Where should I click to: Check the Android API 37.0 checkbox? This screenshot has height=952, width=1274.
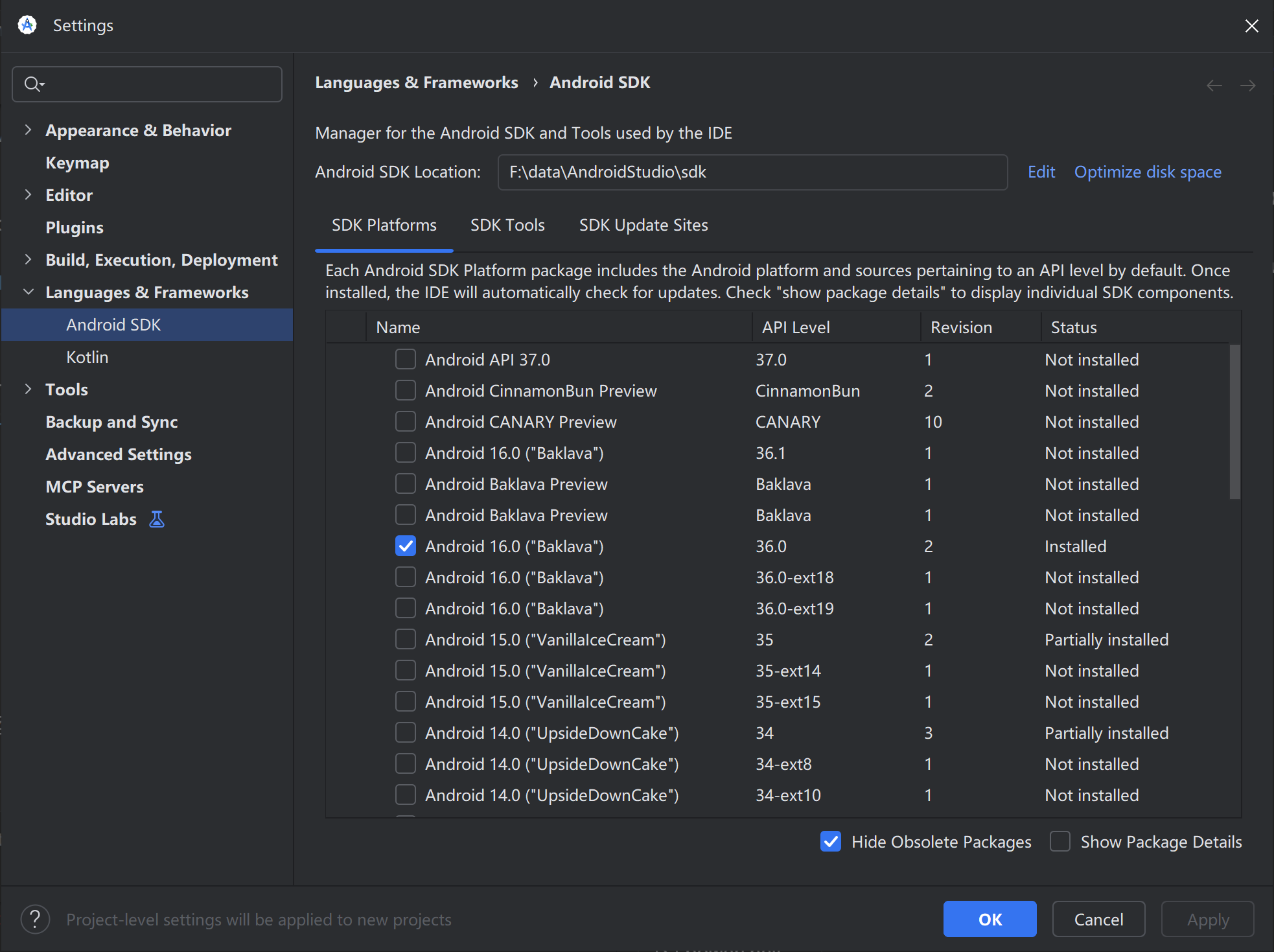tap(406, 359)
